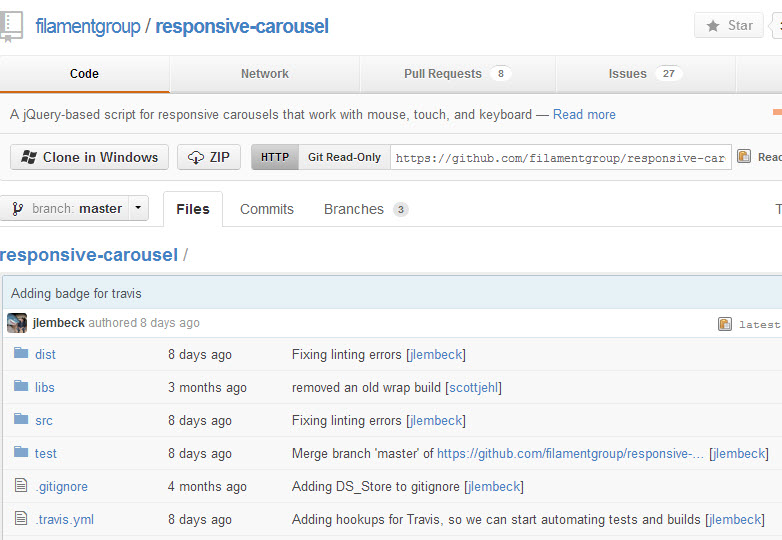
Task: Click the .travis.yml file icon
Action: pyautogui.click(x=21, y=518)
